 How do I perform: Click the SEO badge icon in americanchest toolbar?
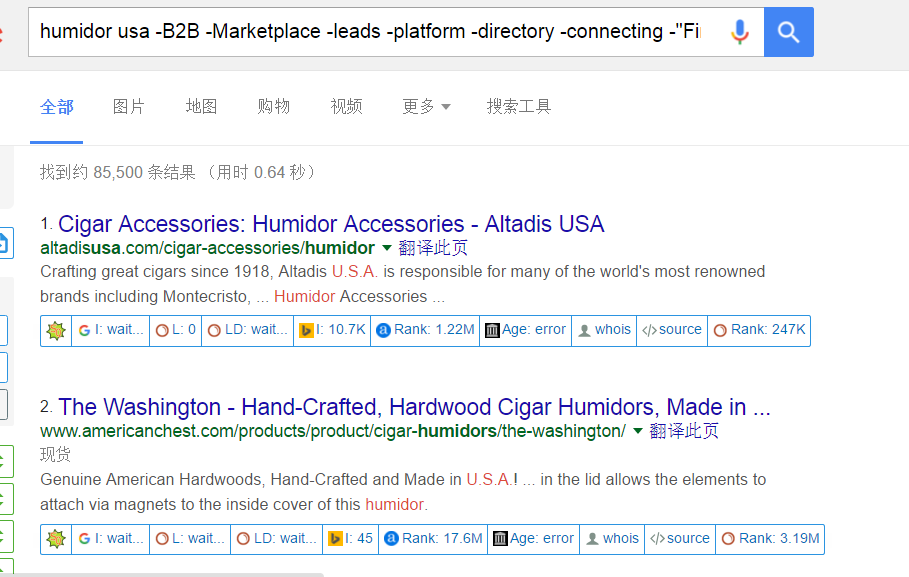56,539
